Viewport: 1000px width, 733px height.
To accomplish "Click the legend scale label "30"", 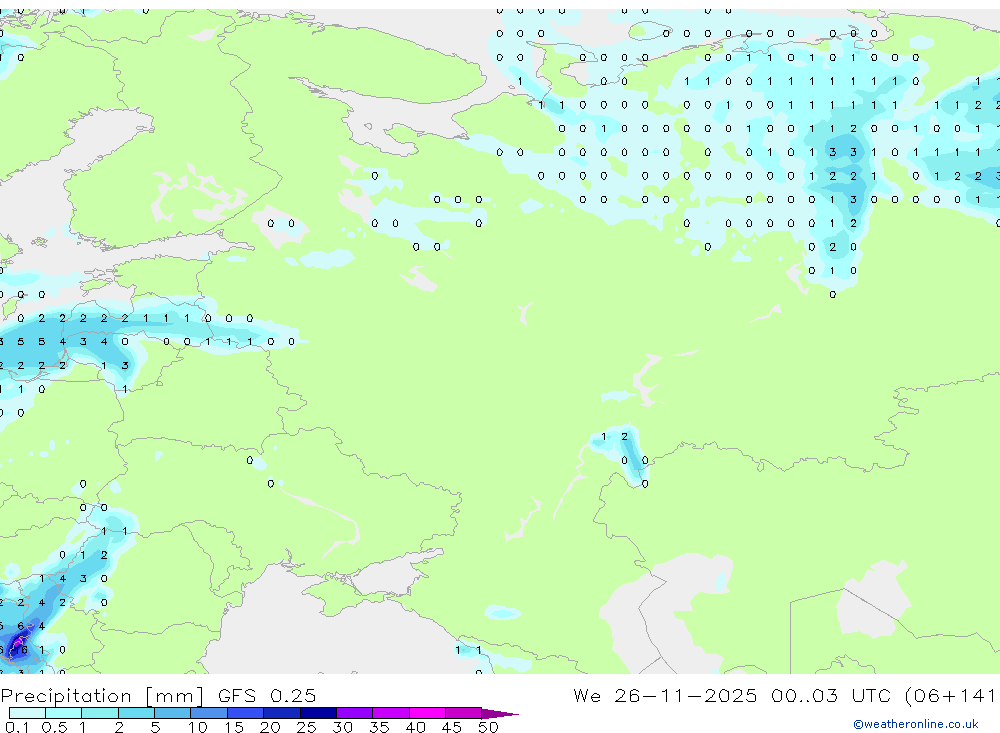I will (x=342, y=727).
